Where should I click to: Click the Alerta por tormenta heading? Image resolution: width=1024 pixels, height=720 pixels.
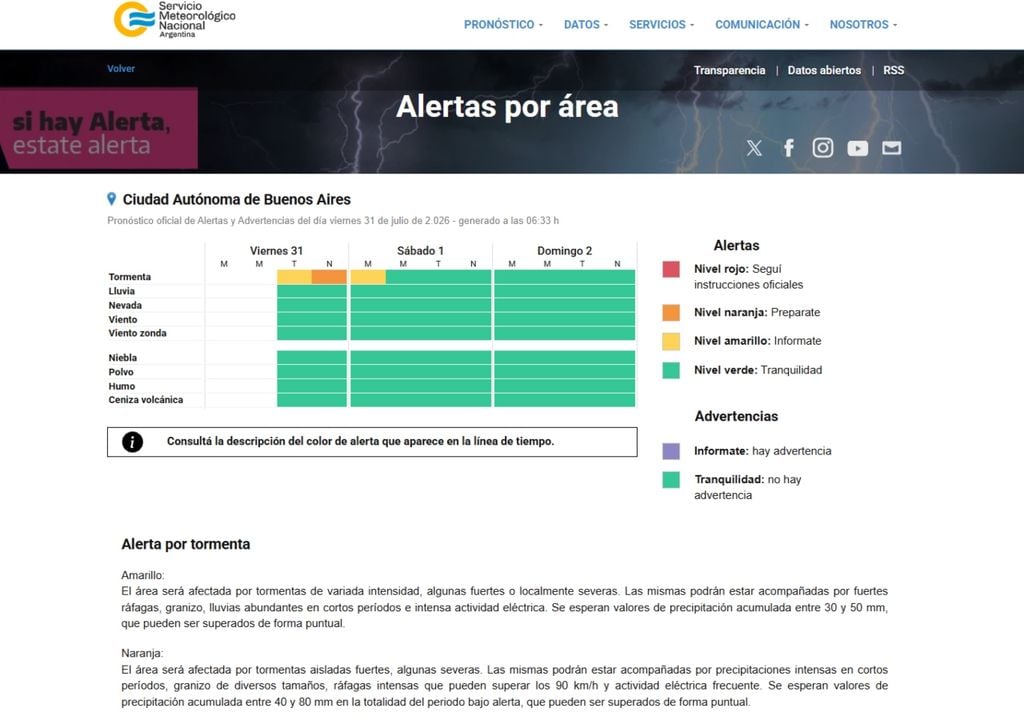tap(185, 544)
